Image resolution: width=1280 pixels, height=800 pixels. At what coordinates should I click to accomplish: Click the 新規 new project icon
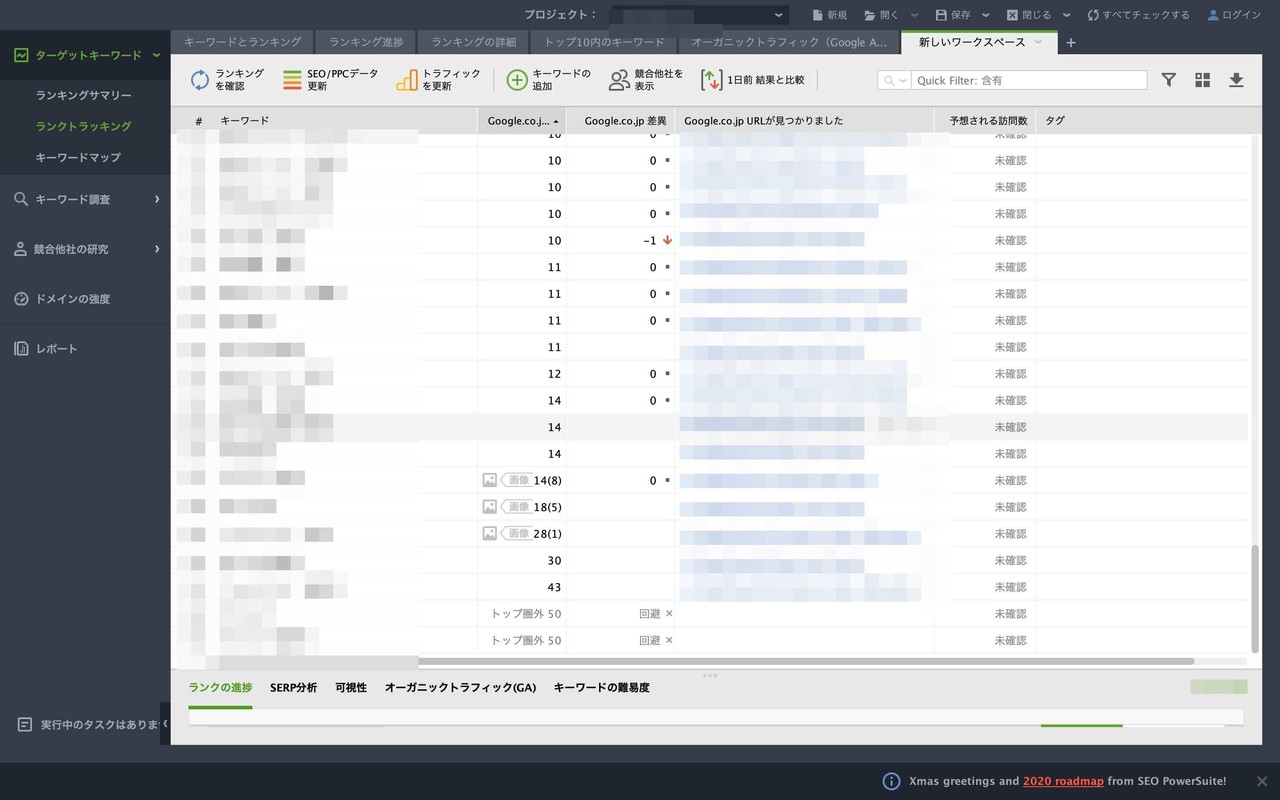[x=817, y=15]
